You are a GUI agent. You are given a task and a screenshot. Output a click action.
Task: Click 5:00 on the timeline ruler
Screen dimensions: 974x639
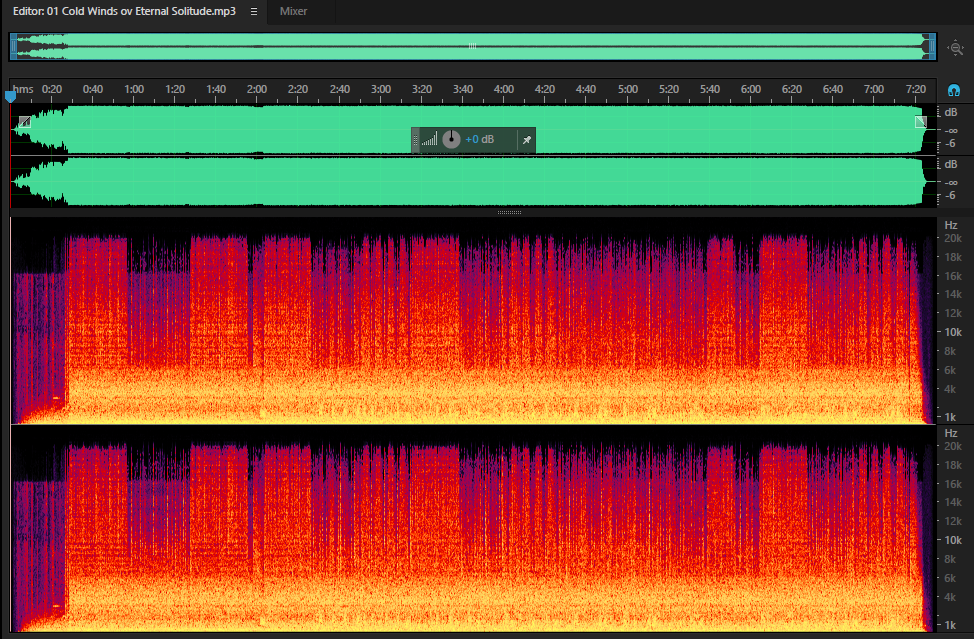(x=627, y=89)
